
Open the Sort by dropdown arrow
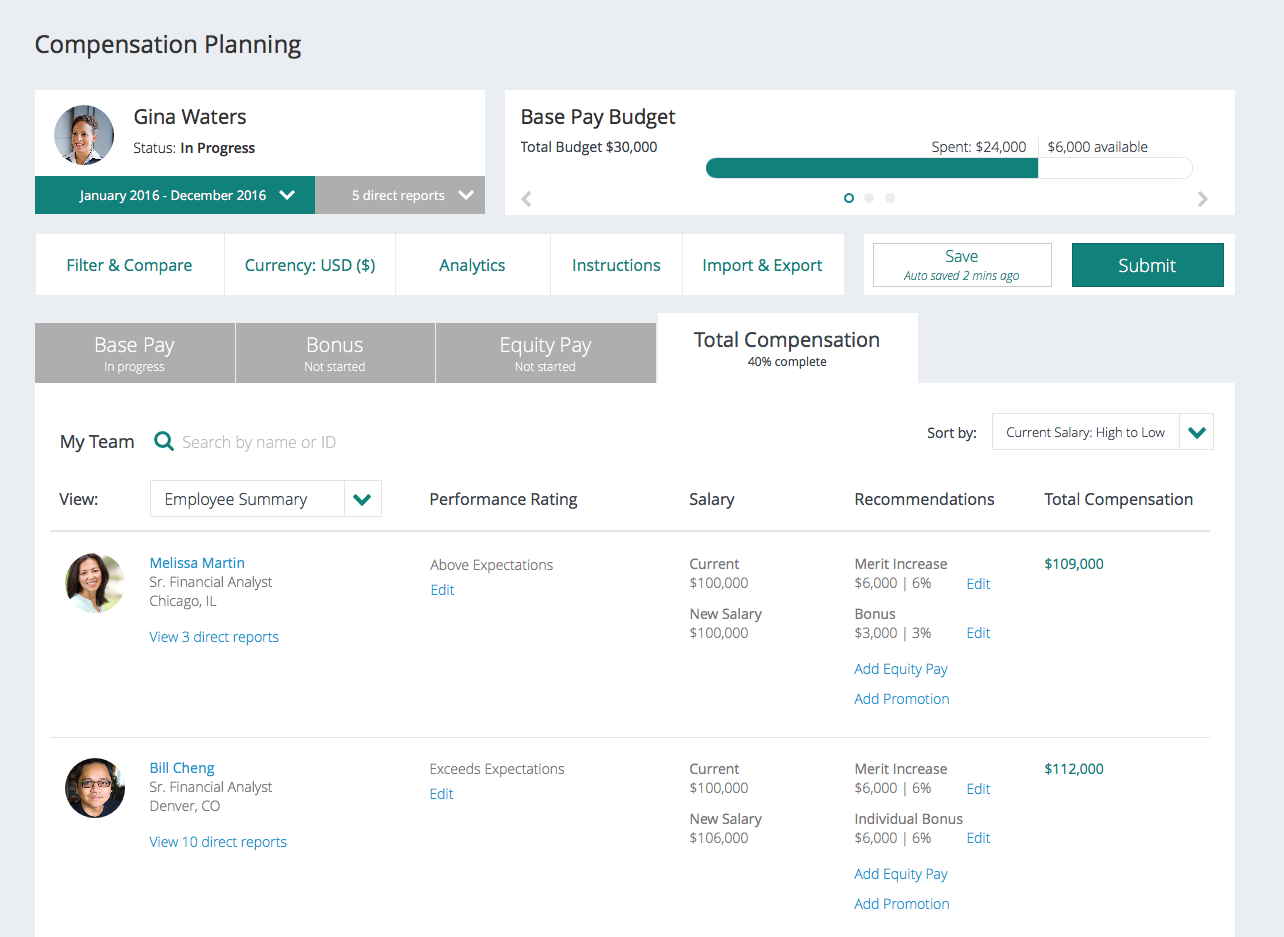point(1197,433)
